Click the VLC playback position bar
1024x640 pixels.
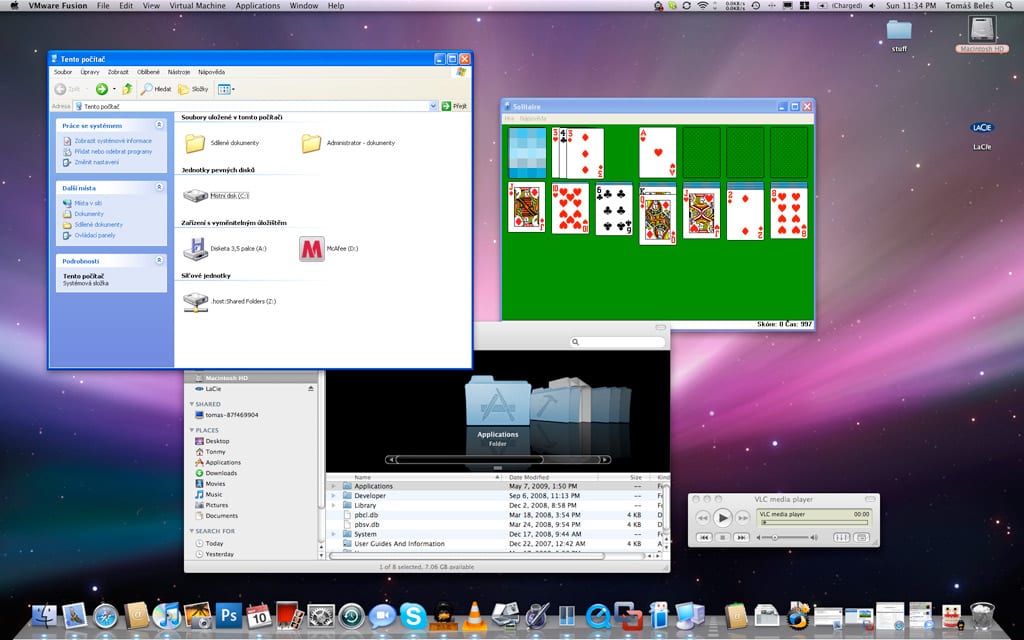(x=816, y=522)
